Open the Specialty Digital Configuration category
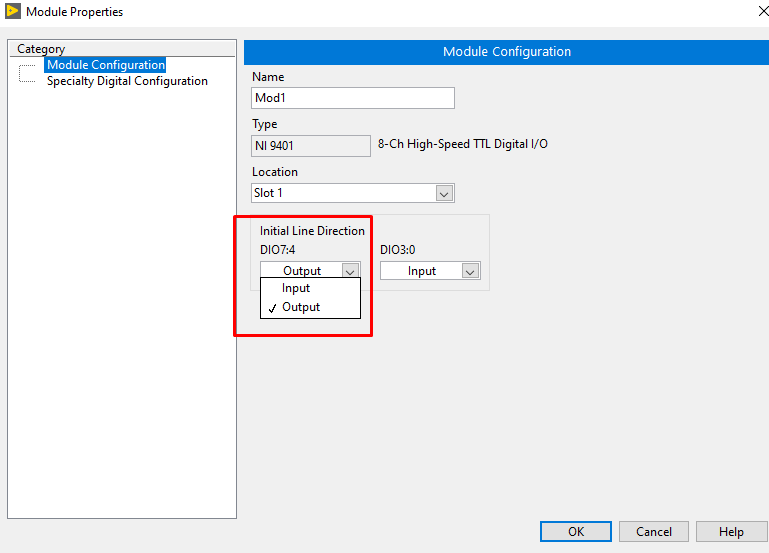Viewport: 769px width, 553px height. point(127,81)
